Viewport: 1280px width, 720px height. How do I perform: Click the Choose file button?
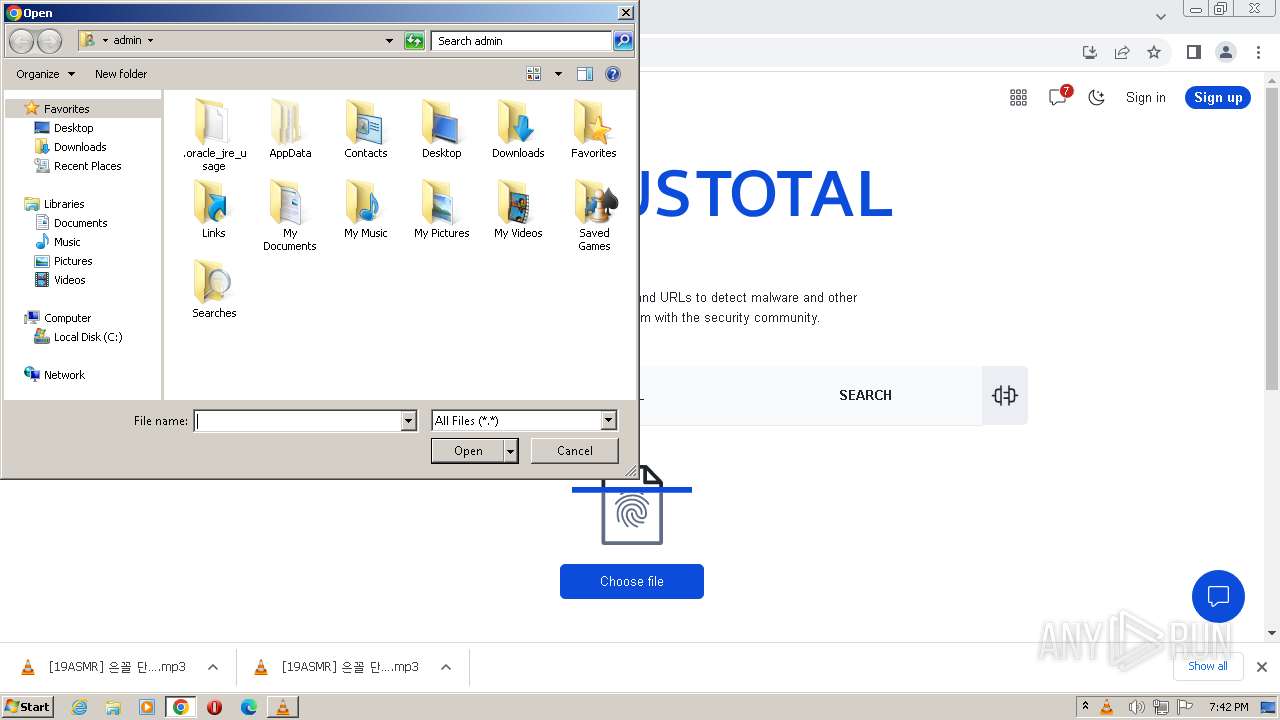coord(632,581)
